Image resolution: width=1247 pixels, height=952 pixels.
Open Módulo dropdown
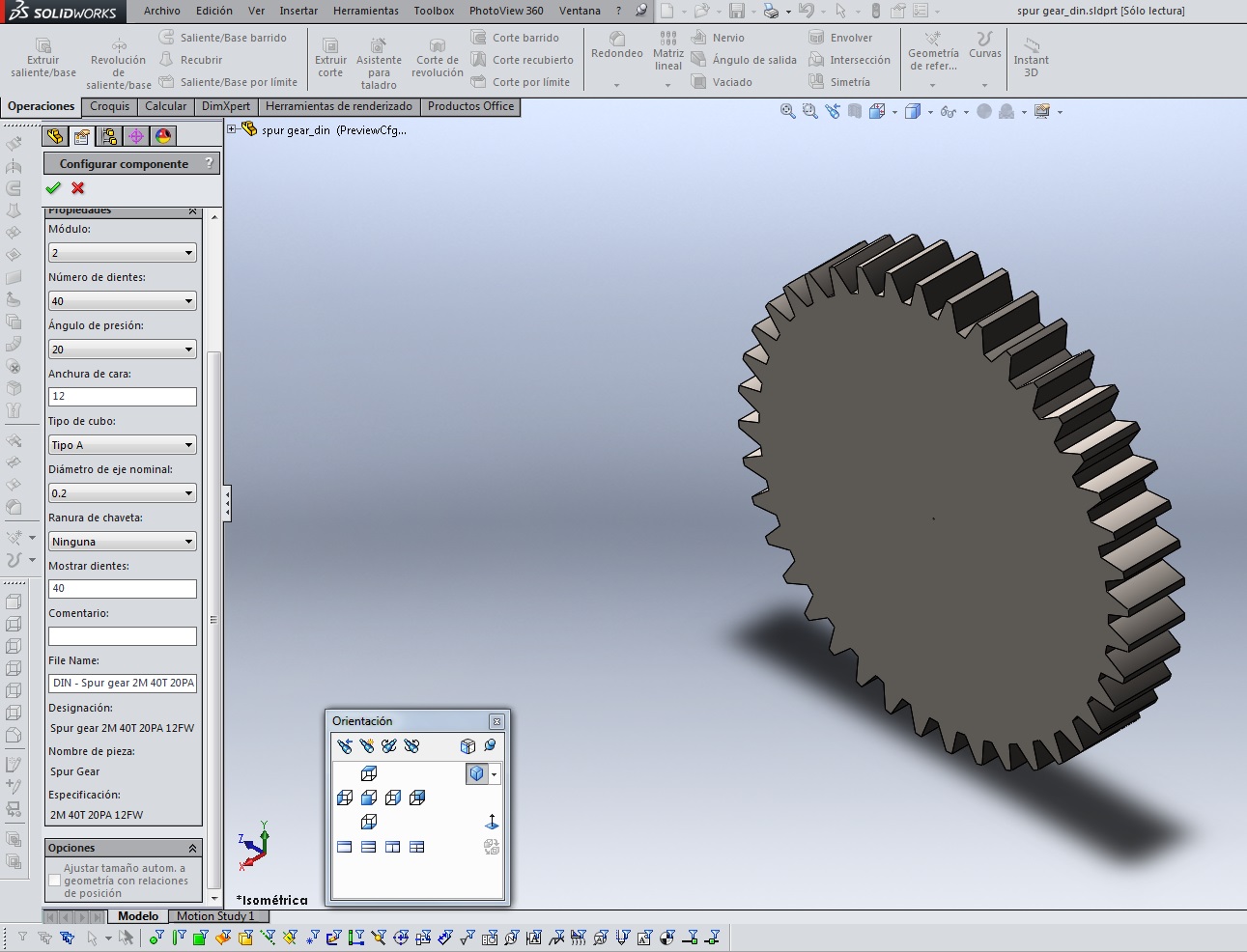coord(123,253)
